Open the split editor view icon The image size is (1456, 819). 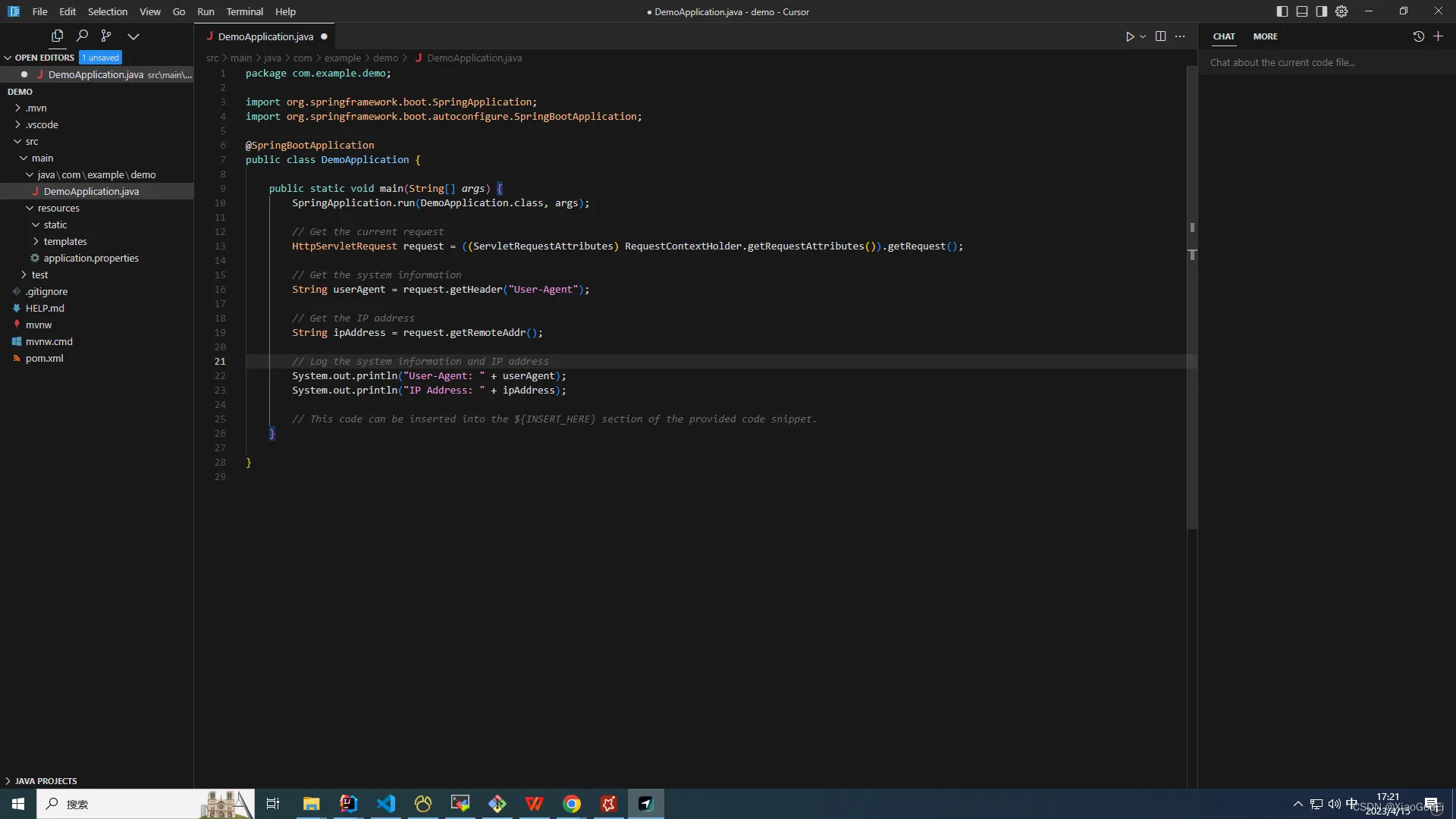click(1159, 36)
